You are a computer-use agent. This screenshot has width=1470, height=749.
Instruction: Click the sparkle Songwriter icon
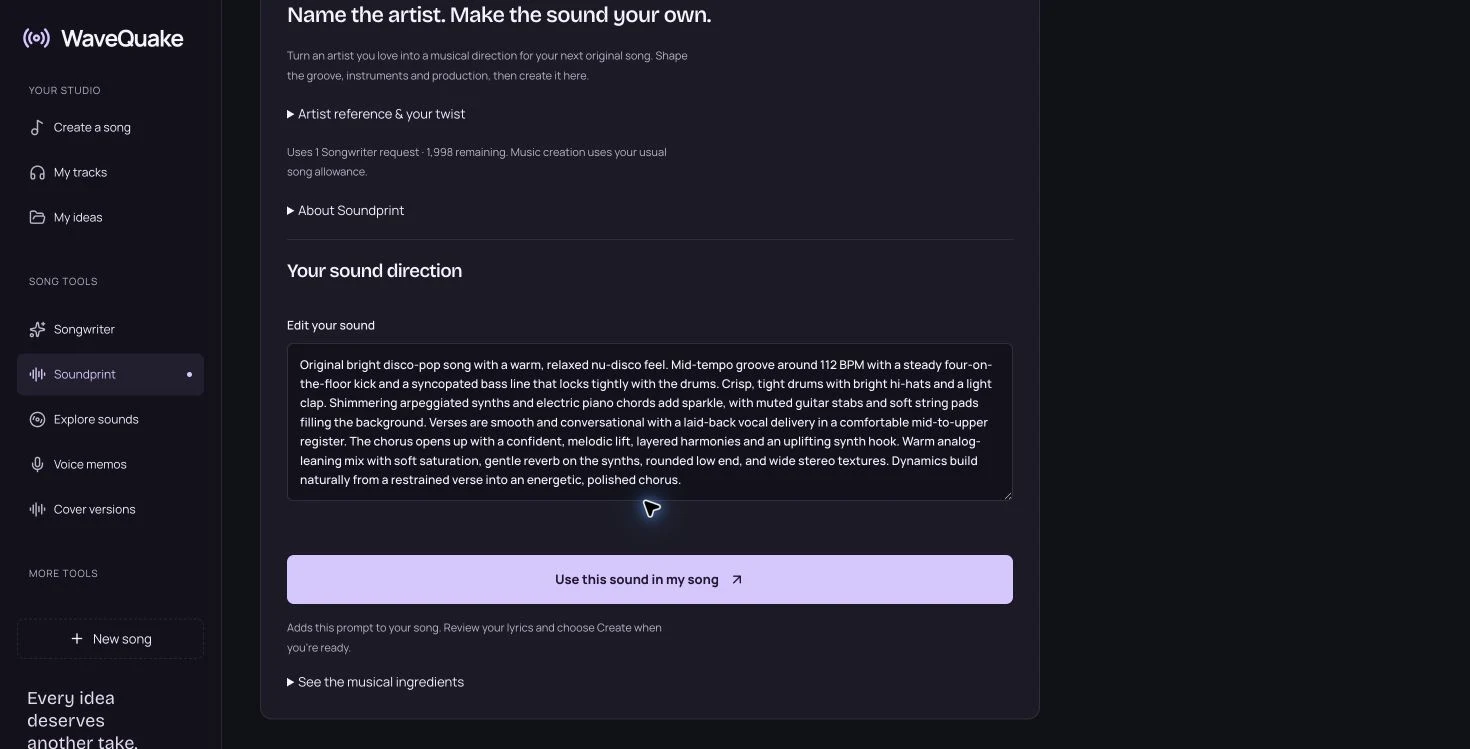(37, 329)
